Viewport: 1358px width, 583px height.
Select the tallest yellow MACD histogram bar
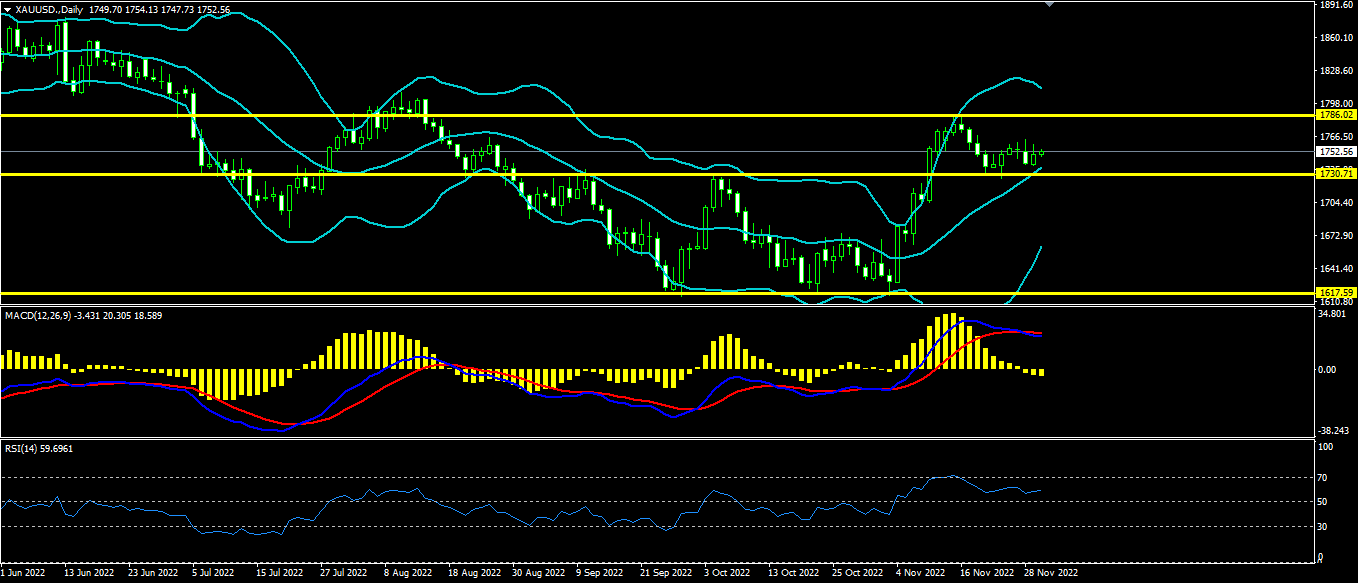[x=952, y=342]
